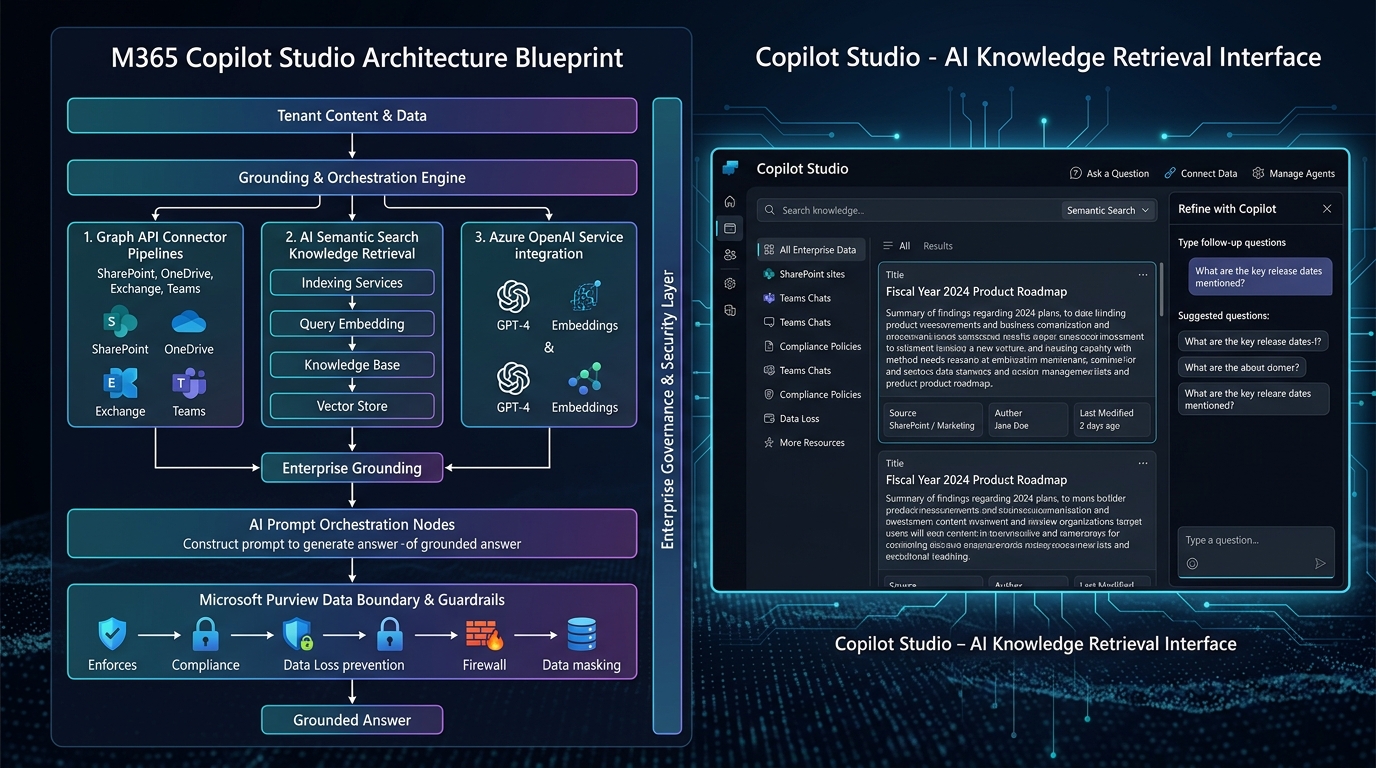Viewport: 1376px width, 768px height.
Task: Click the Grounded Answer box
Action: pos(352,720)
